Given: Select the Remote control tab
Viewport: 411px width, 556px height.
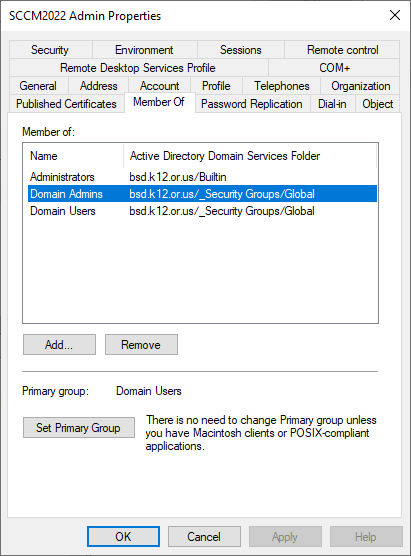Looking at the screenshot, I should point(342,50).
